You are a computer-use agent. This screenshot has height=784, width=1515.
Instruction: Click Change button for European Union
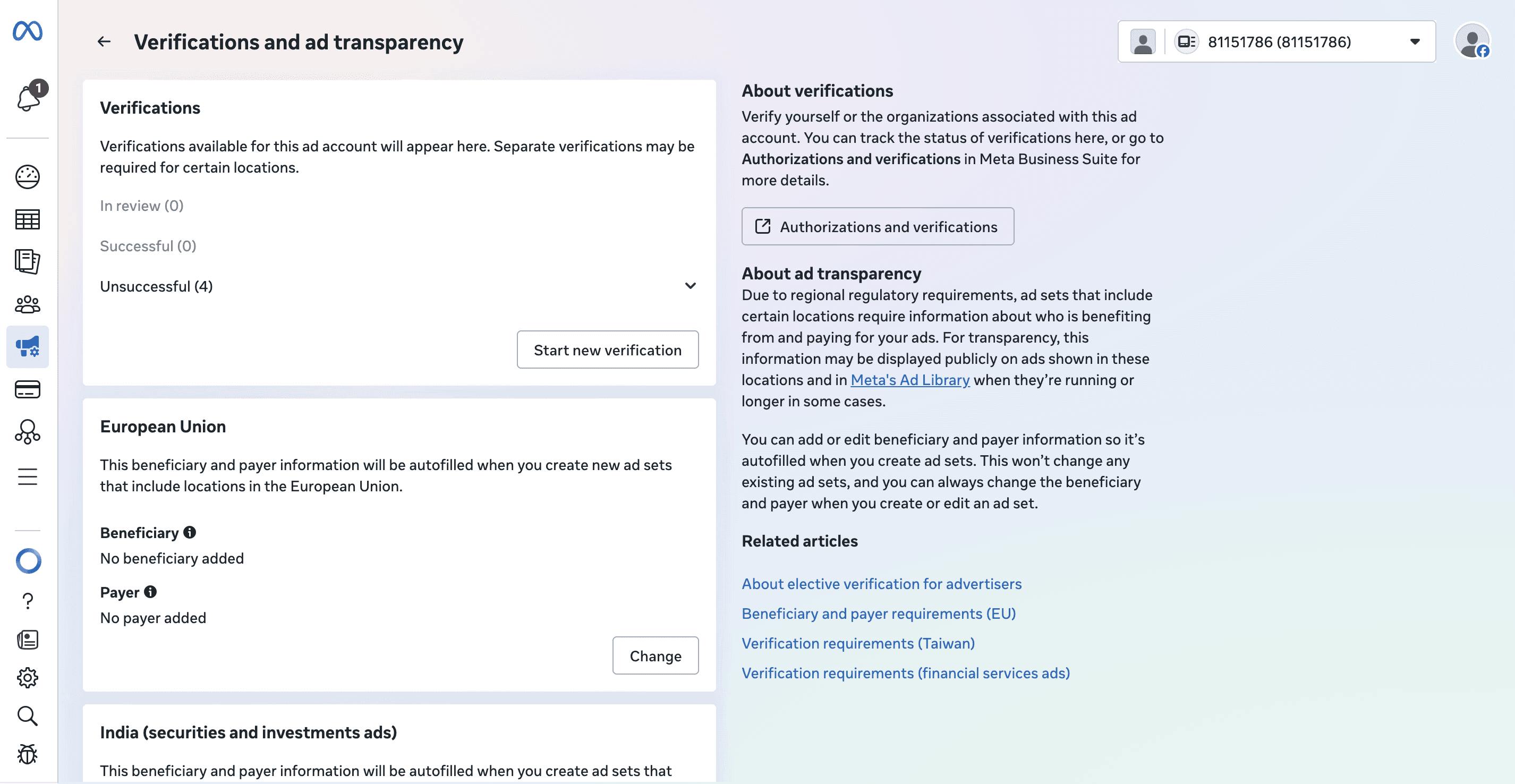click(654, 655)
